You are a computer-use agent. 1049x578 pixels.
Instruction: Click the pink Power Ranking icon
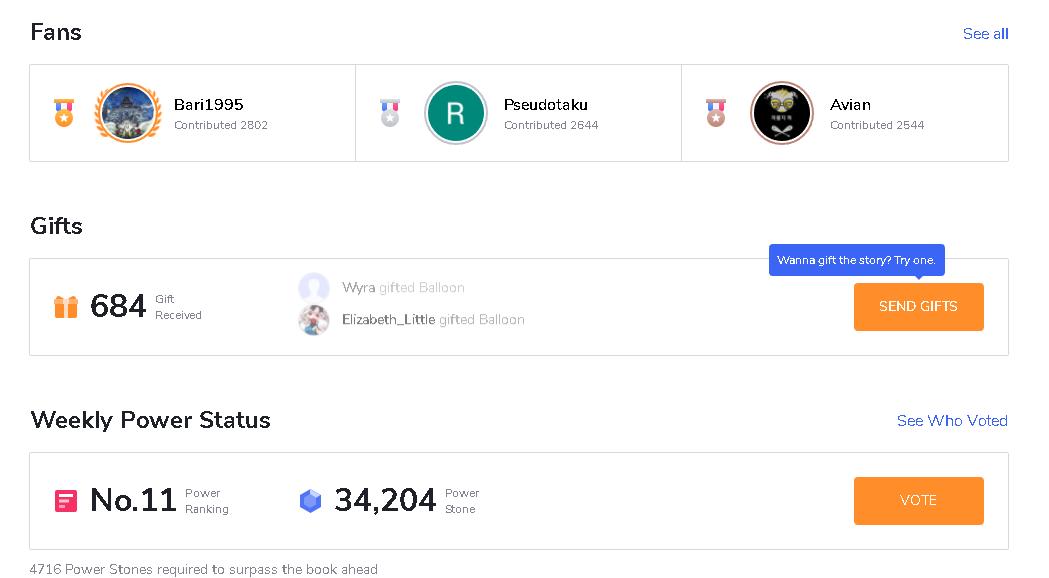[x=66, y=500]
